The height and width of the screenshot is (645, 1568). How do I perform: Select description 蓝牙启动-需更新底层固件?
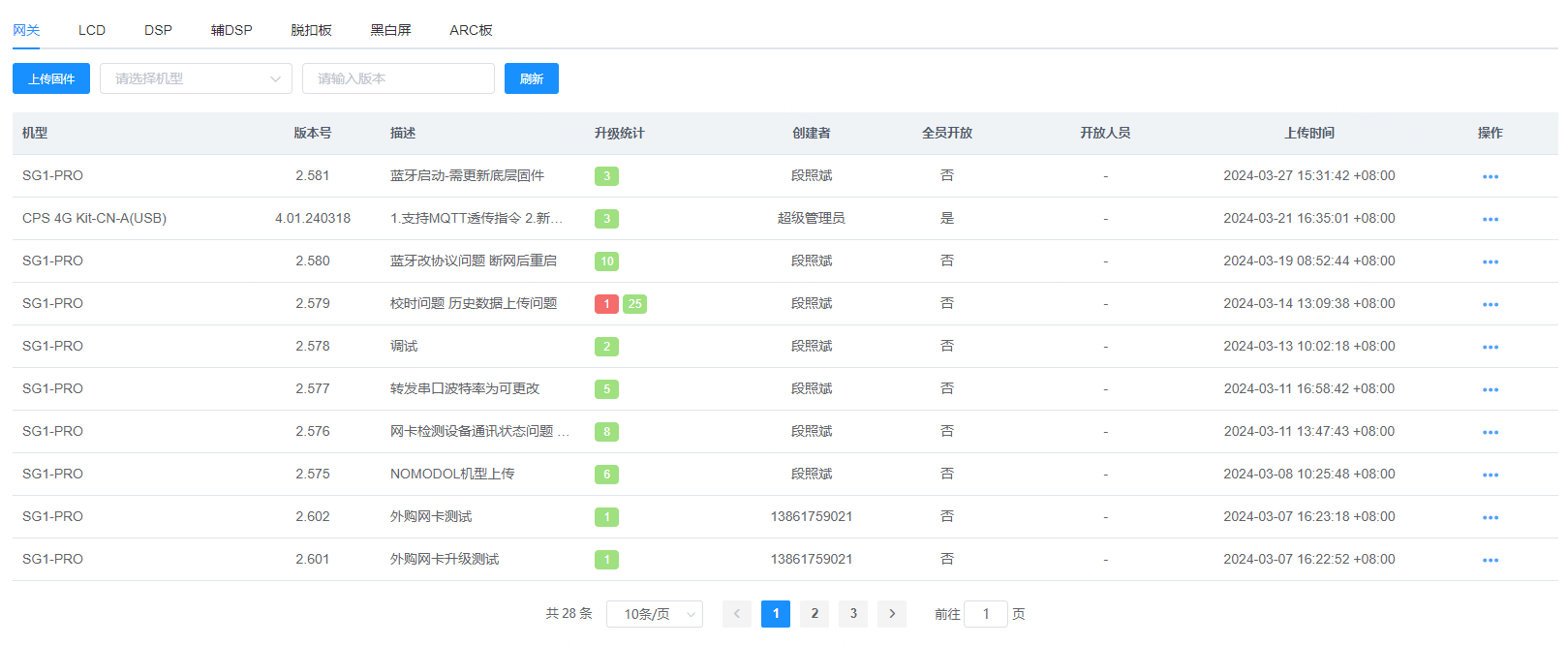tap(467, 175)
